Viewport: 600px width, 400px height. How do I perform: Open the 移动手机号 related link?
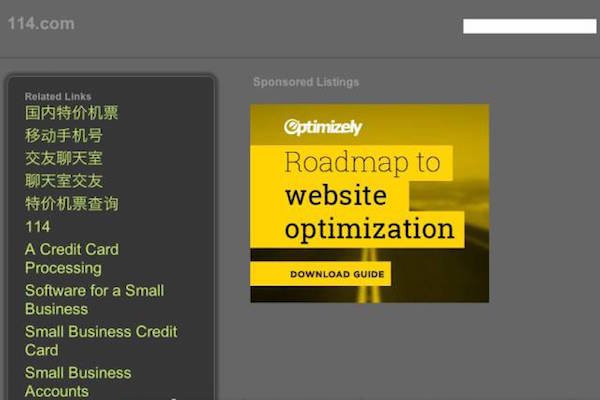click(x=64, y=136)
